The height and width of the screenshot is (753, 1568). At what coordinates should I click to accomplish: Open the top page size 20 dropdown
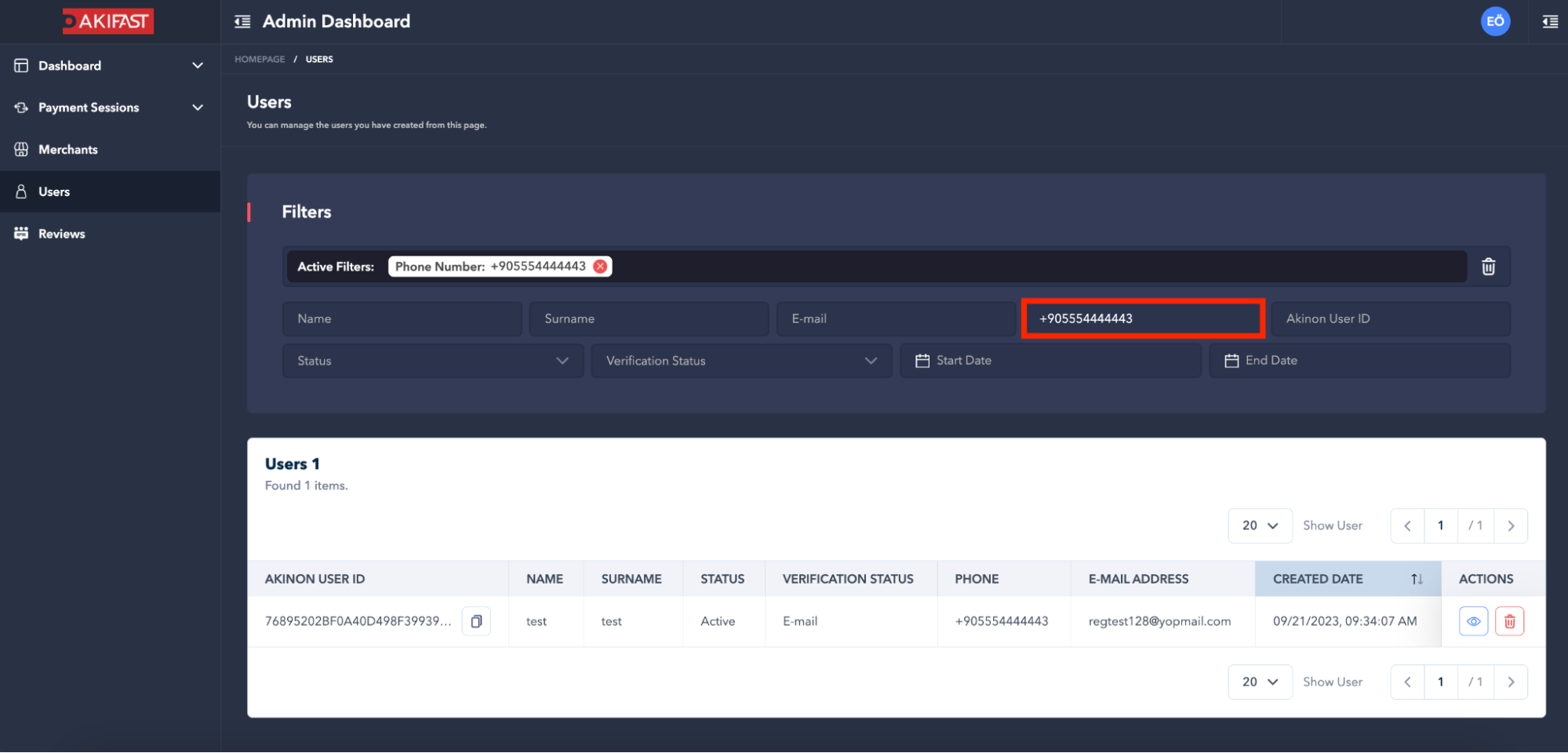(1259, 526)
